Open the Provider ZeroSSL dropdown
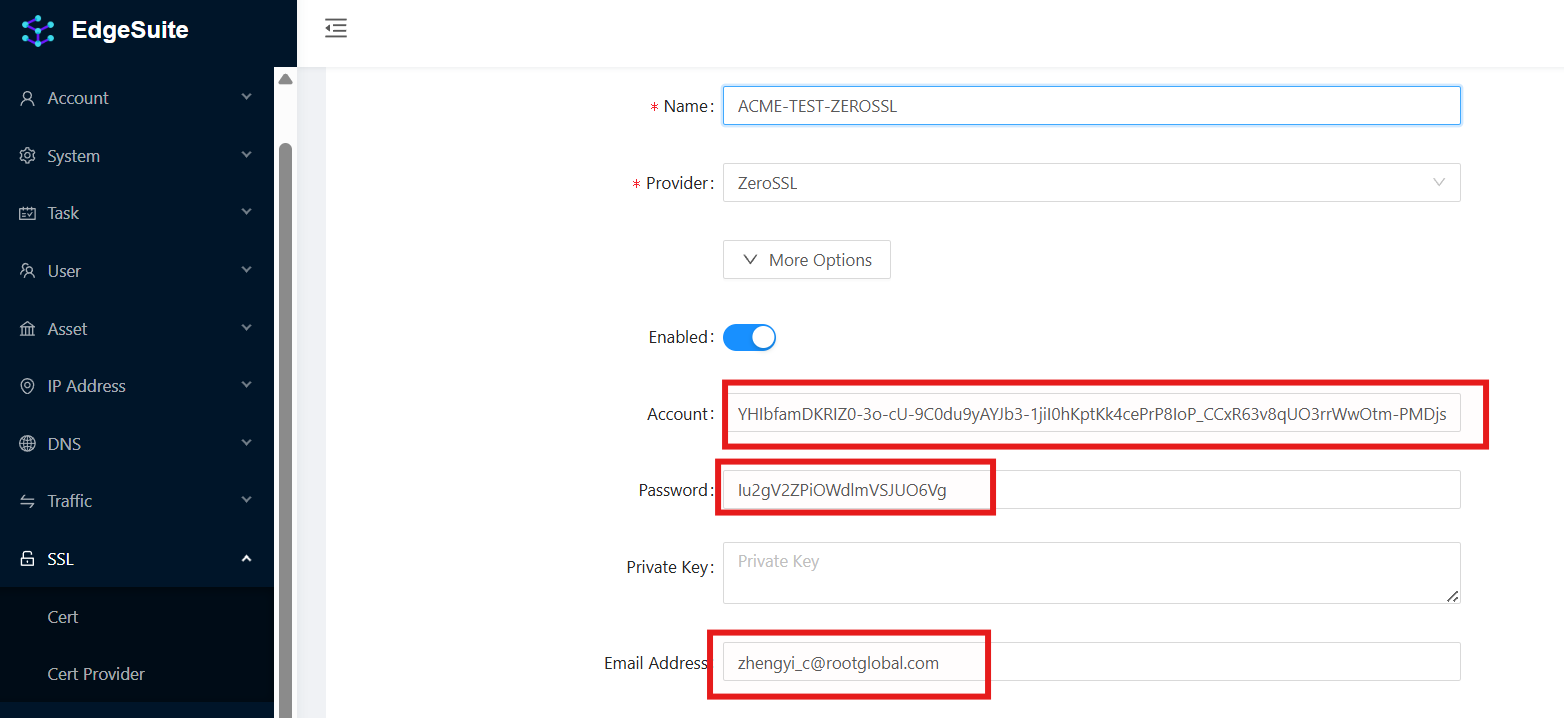This screenshot has width=1564, height=718. tap(1091, 183)
